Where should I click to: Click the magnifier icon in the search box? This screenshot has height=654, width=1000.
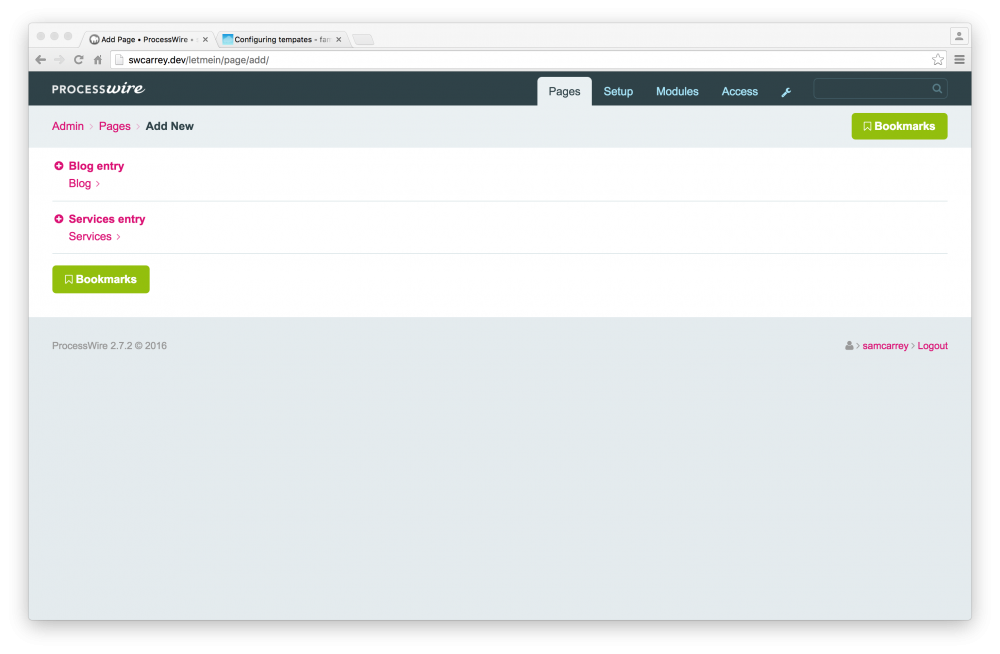(936, 88)
